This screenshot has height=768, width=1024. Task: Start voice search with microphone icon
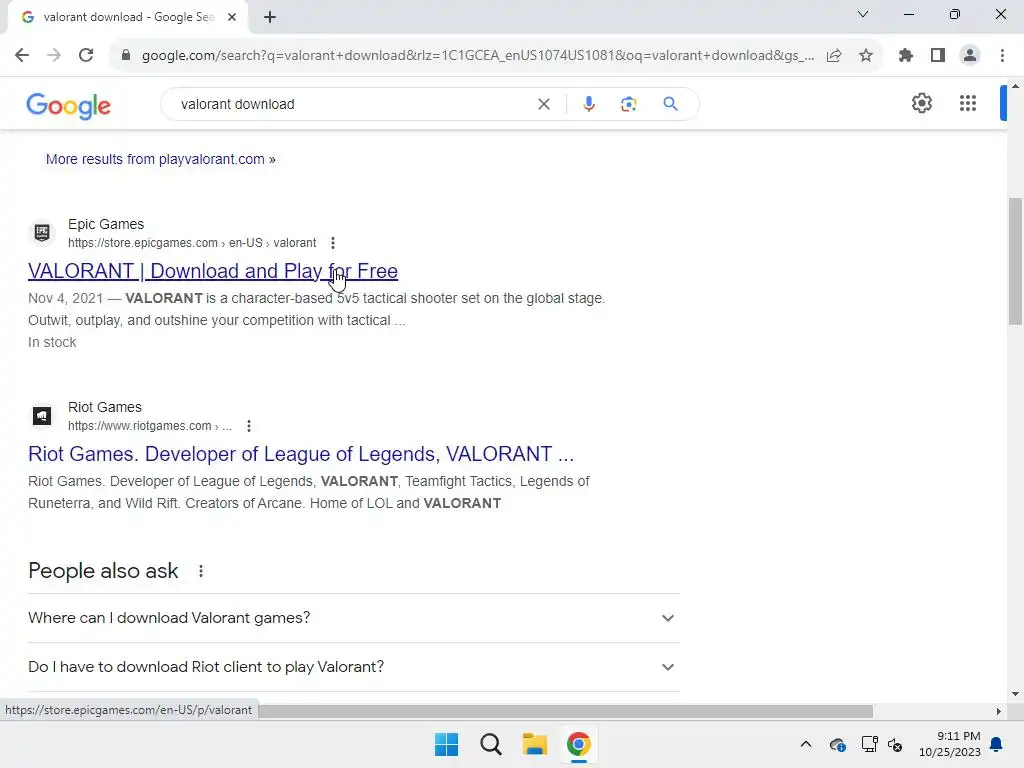point(589,104)
